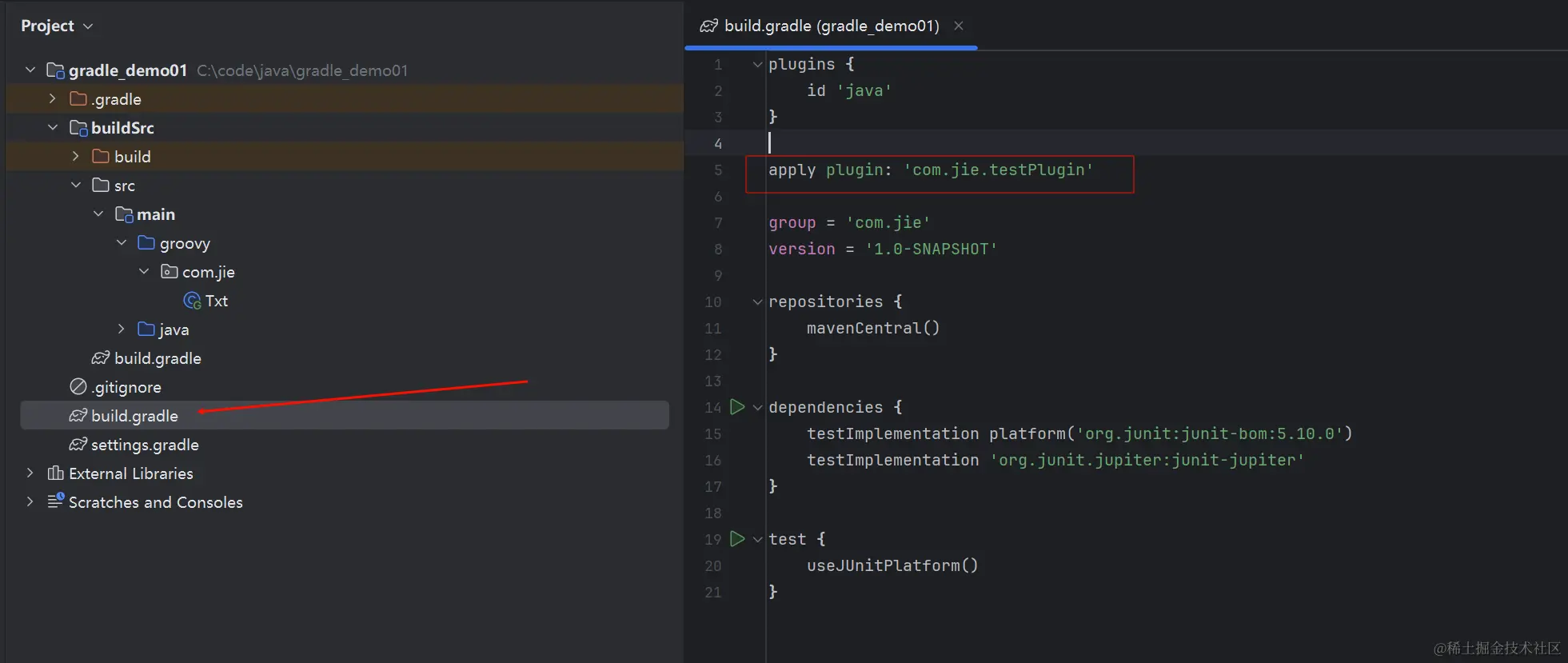Viewport: 1568px width, 663px height.
Task: Click the main source root icon
Action: 124,214
